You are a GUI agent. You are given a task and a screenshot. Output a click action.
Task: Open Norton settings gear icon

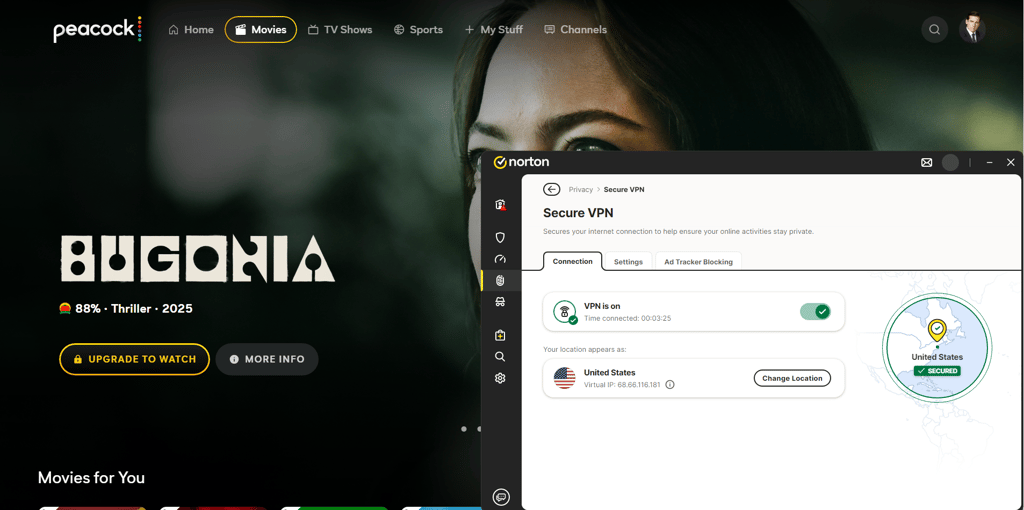500,378
